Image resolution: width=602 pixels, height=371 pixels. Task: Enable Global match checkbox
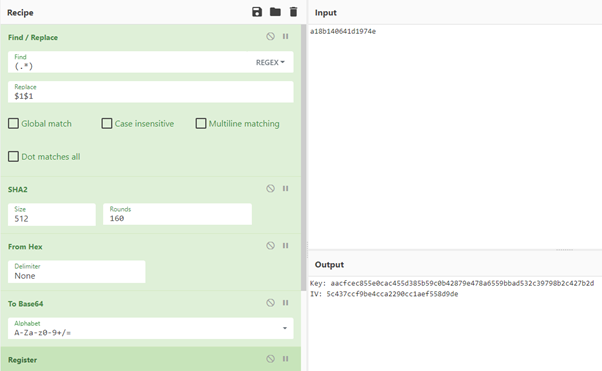[x=13, y=123]
